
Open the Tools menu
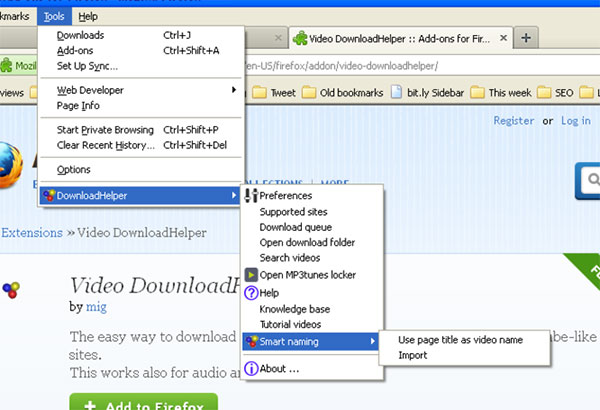pyautogui.click(x=54, y=16)
